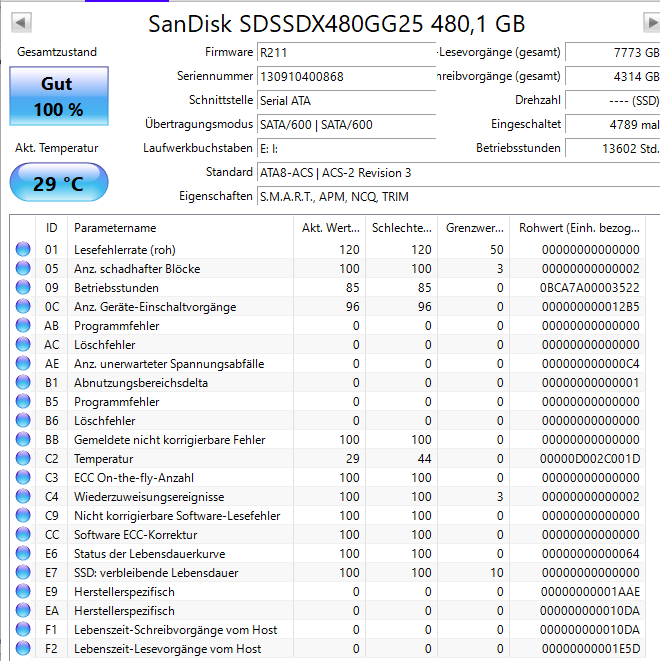The height and width of the screenshot is (661, 660).
Task: Click the Firmware field showing R211
Action: click(345, 52)
